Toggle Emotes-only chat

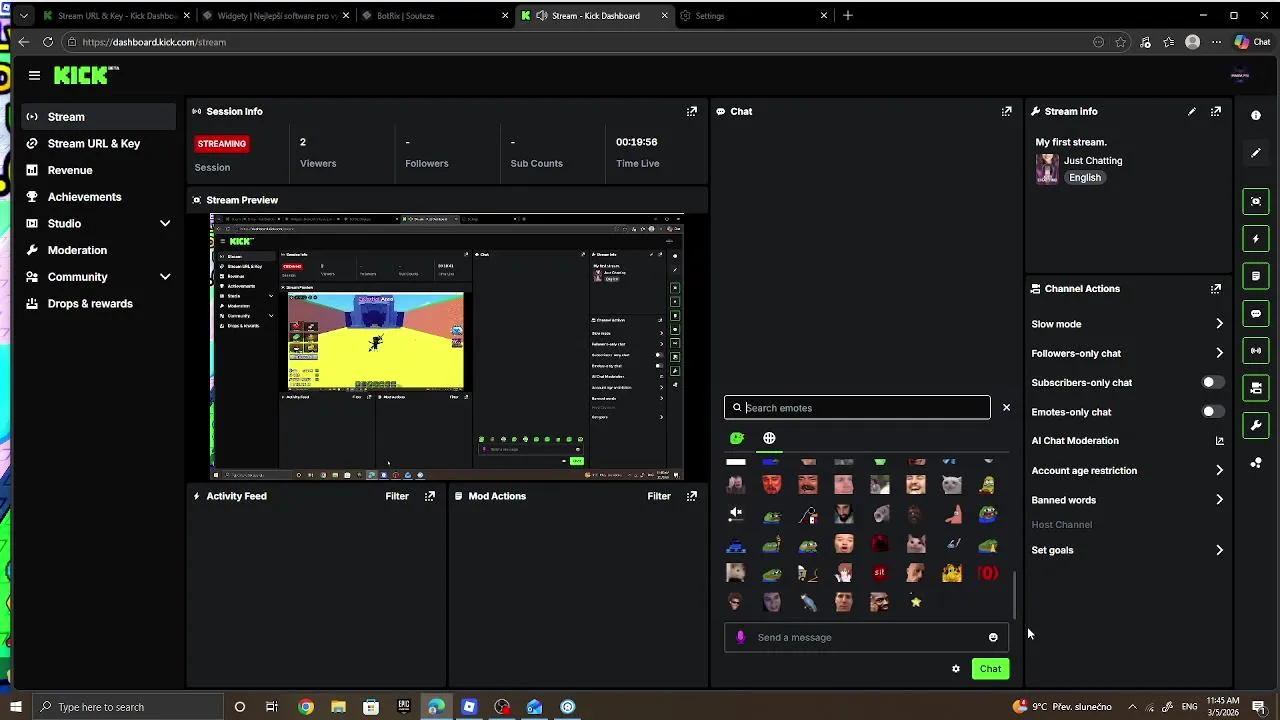(x=1212, y=411)
